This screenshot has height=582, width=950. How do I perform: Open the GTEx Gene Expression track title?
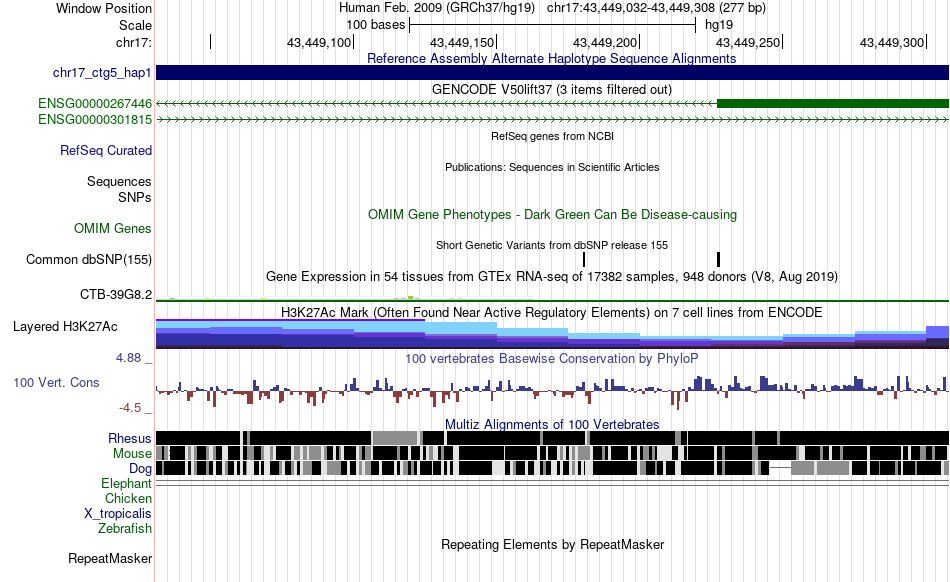(552, 277)
